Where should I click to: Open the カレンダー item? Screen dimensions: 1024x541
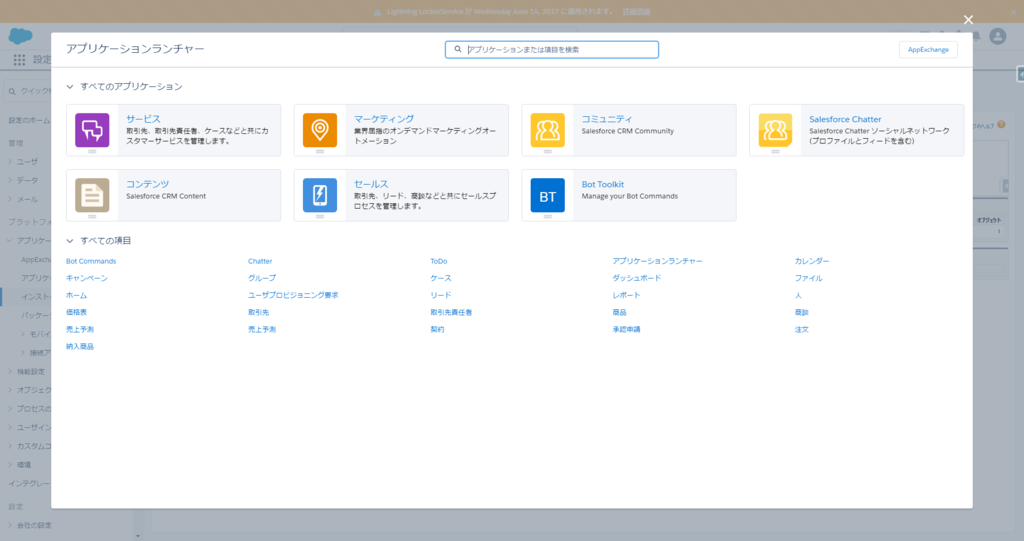tap(812, 261)
